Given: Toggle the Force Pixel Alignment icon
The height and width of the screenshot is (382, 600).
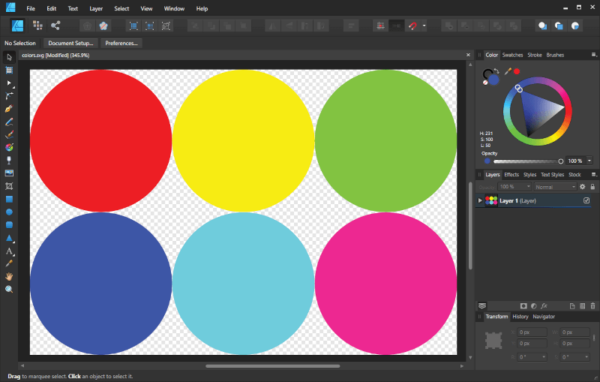Looking at the screenshot, I should (x=380, y=26).
